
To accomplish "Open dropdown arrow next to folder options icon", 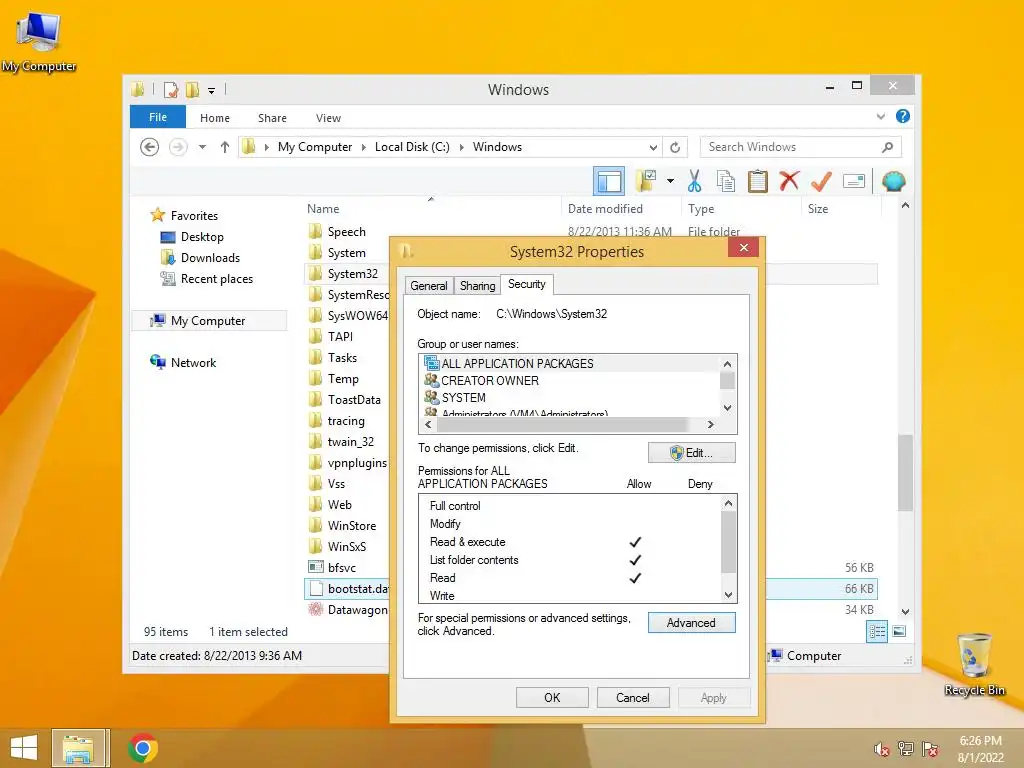I will point(671,181).
